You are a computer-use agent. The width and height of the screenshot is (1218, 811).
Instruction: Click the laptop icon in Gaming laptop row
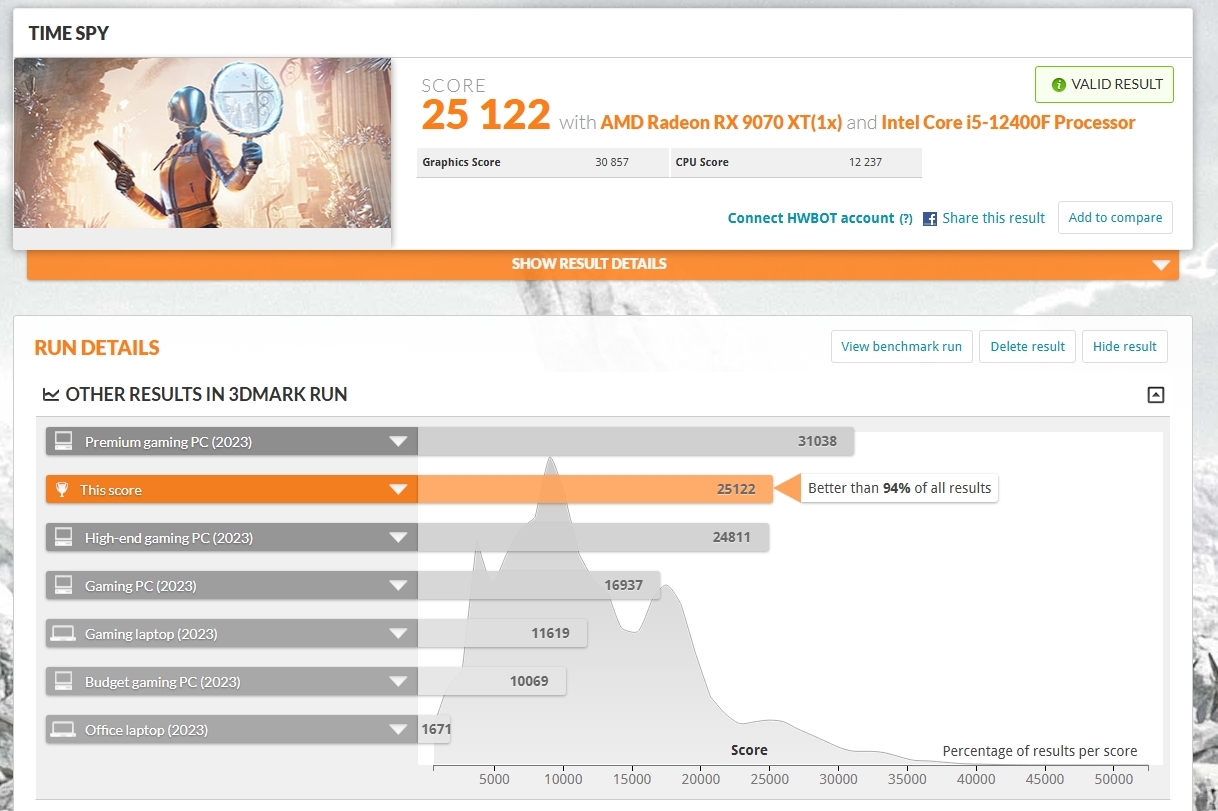[64, 633]
